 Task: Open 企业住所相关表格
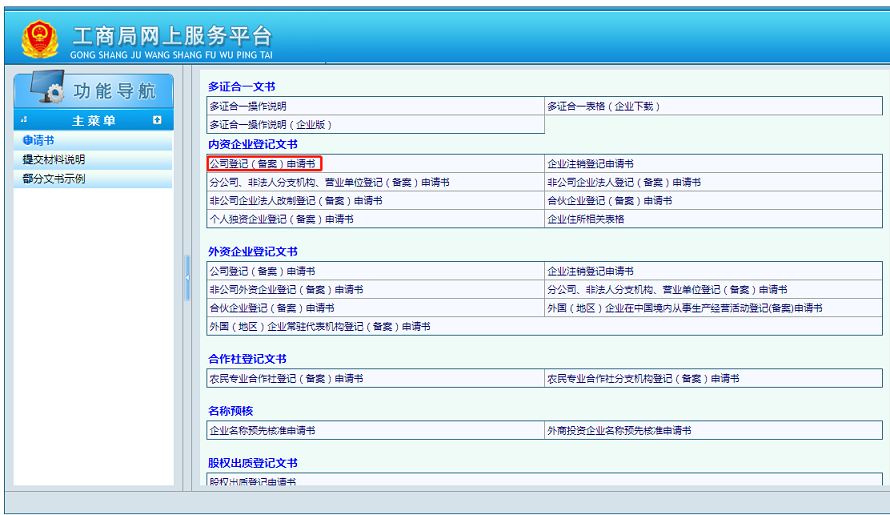(586, 219)
